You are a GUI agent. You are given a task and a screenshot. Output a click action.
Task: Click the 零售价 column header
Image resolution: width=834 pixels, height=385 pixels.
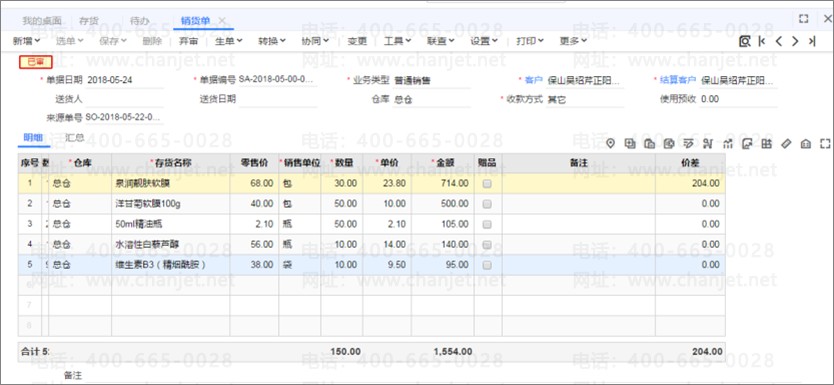tap(254, 163)
